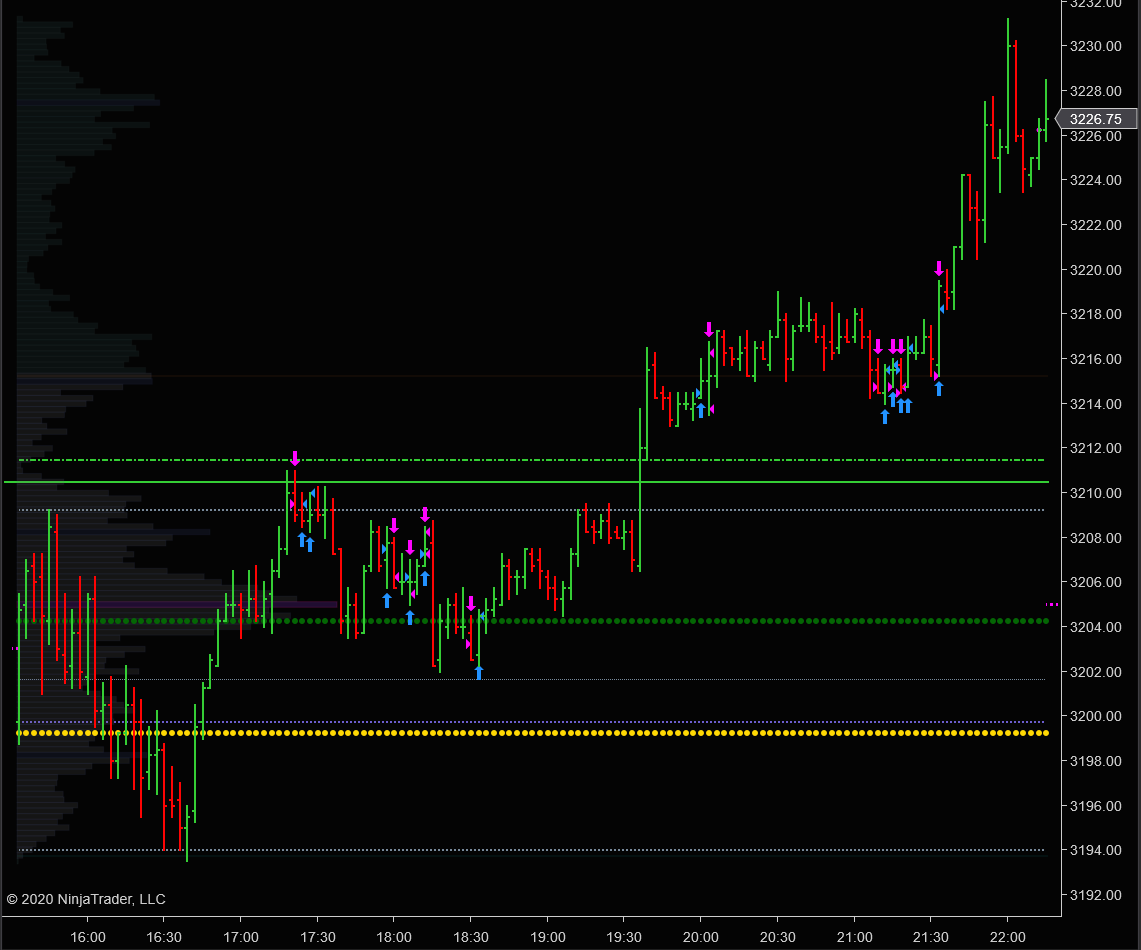Screen dimensions: 1141x950
Task: Select the solid green line near 3210.50
Action: coord(526,482)
